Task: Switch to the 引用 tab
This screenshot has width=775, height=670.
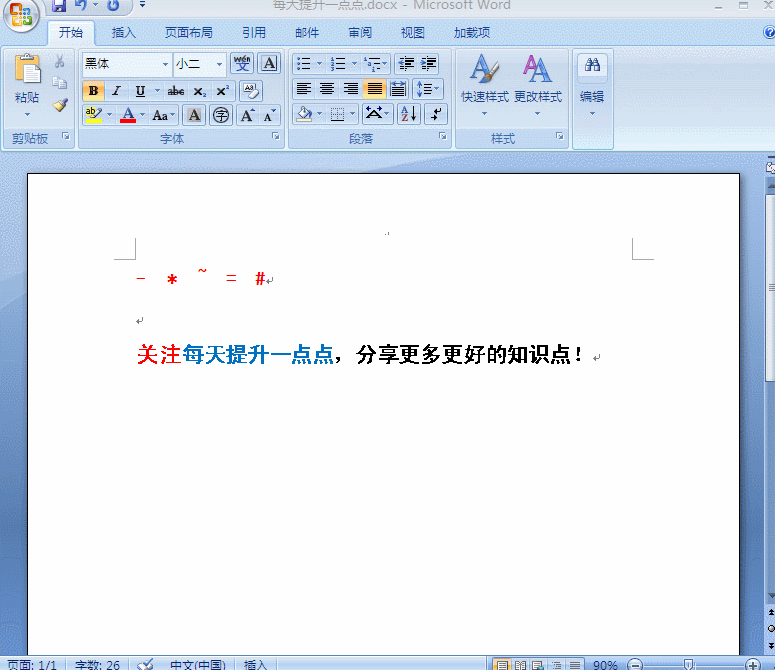Action: (x=254, y=33)
